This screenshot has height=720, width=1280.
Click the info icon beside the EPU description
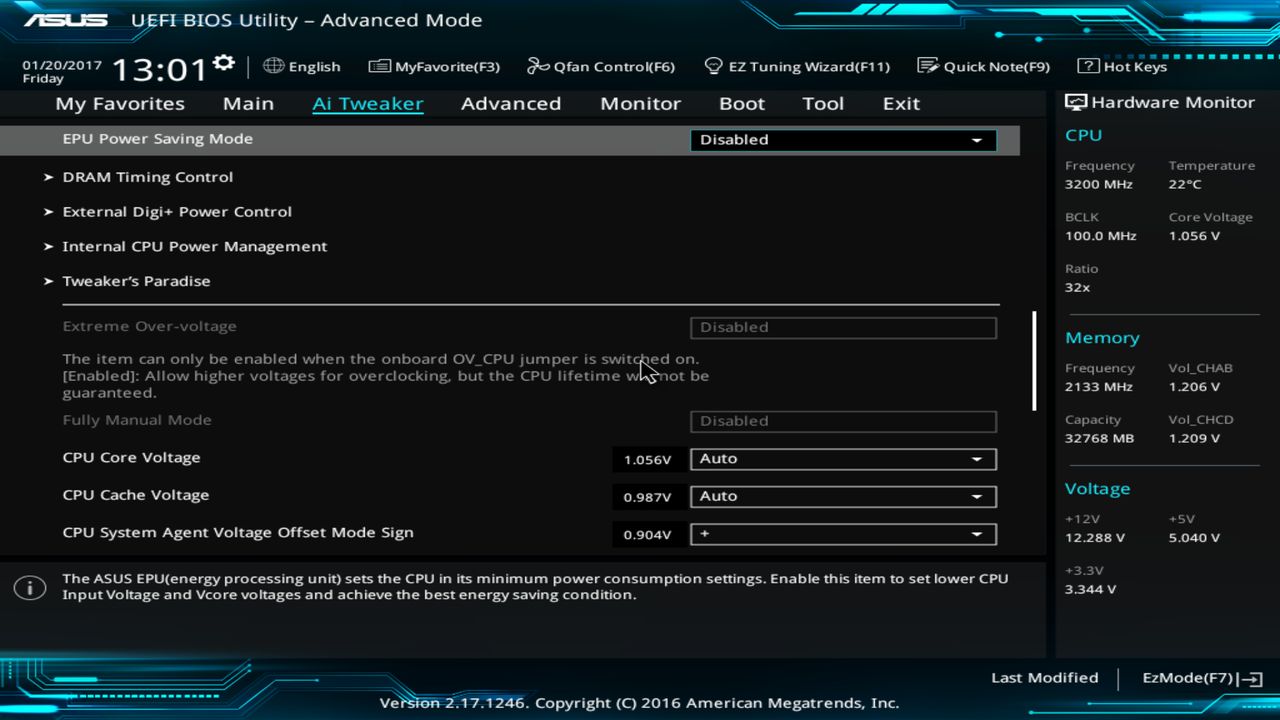pos(30,588)
